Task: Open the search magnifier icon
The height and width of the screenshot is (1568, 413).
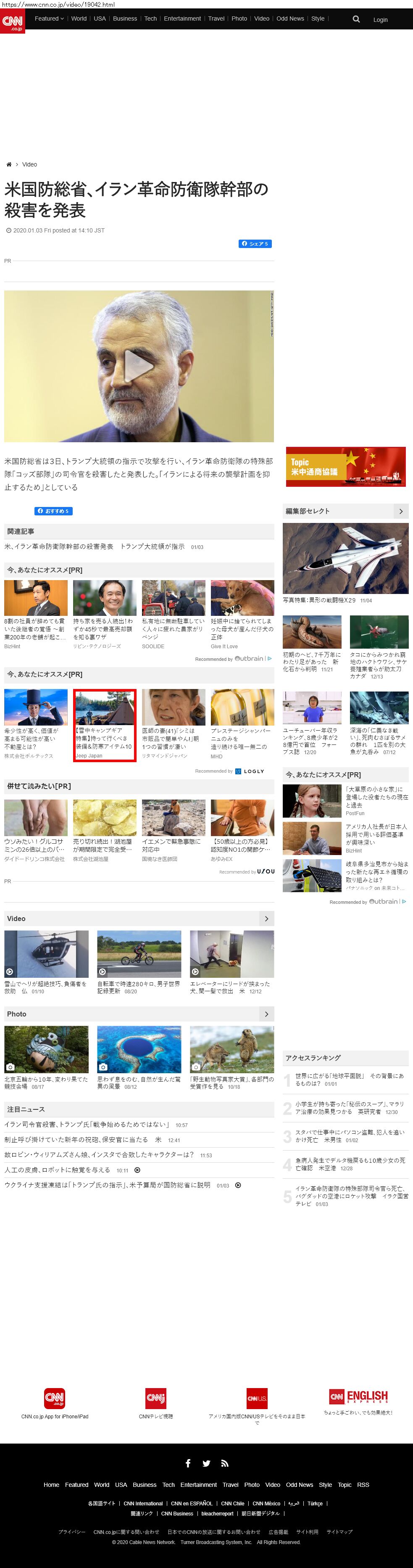Action: 356,19
